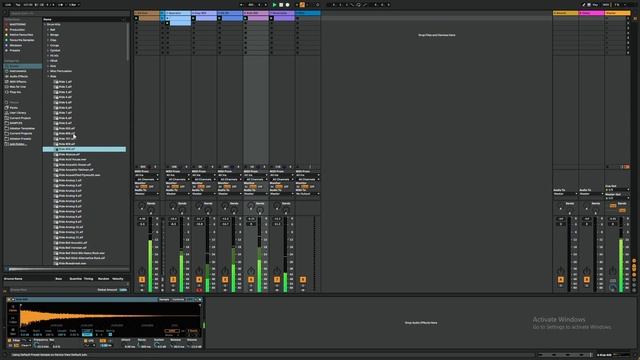Viewport: 640px width, 360px height.
Task: Select the Windows collection in the browser
Action: [16, 45]
